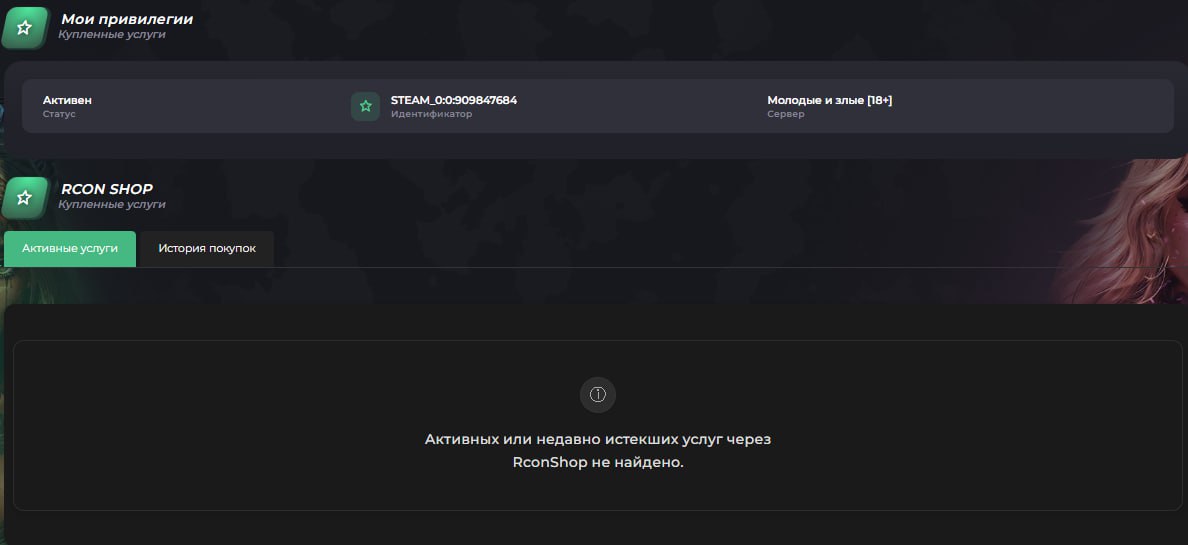Screen dimensions: 1188x545
Task: Click Купленные услуги subtitle under Мои привилегии
Action: pyautogui.click(x=112, y=35)
